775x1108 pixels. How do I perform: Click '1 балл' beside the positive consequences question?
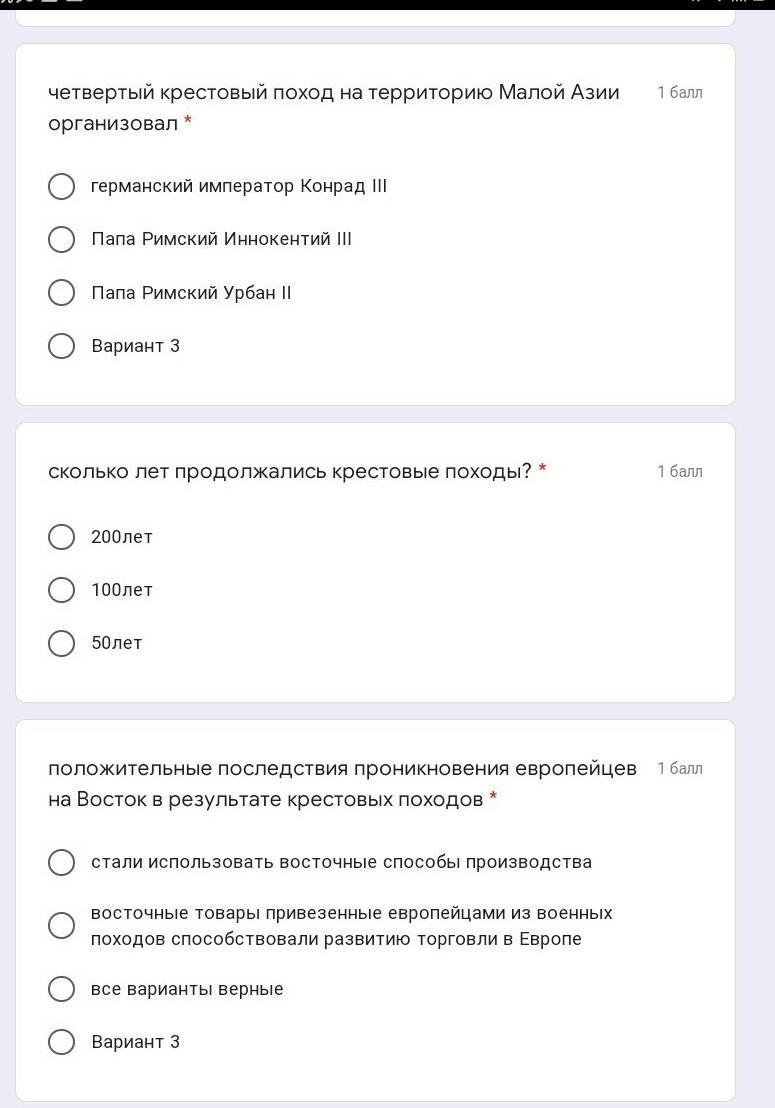pos(679,769)
